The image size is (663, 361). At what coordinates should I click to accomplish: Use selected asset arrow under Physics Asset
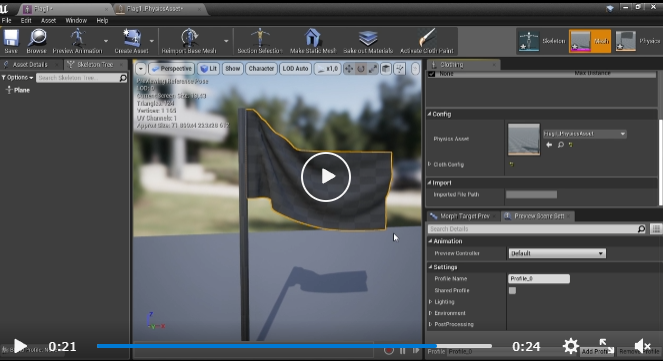(549, 145)
